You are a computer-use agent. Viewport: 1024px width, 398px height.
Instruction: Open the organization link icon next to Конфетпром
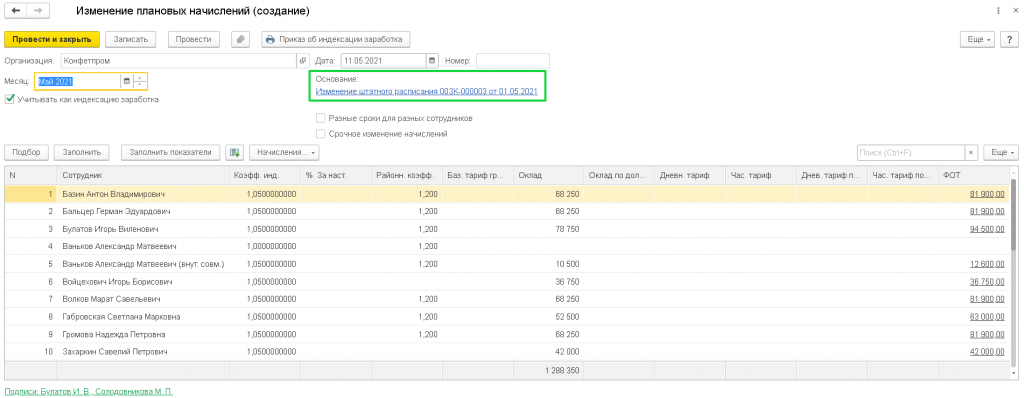[x=302, y=61]
